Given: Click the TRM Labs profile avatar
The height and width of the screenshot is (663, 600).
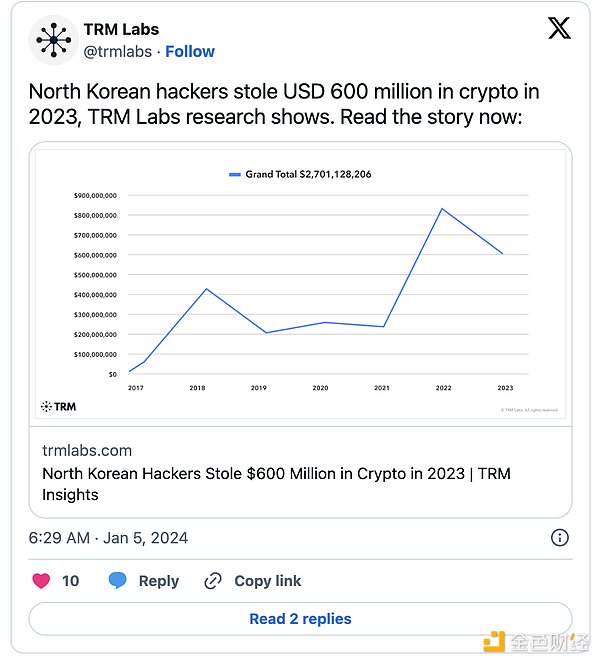Looking at the screenshot, I should pyautogui.click(x=54, y=40).
